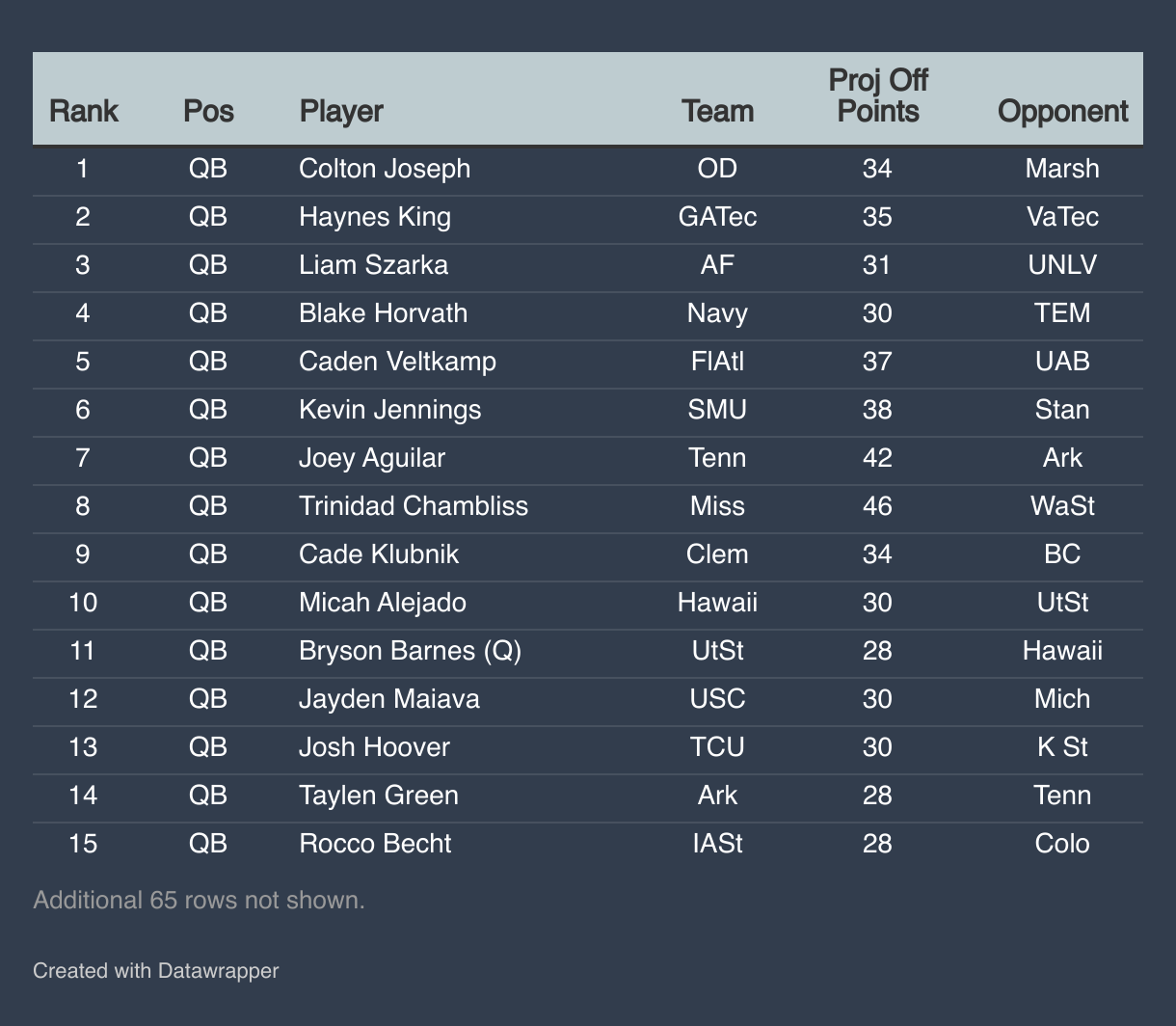The image size is (1176, 1026).
Task: Open the Created with Datawrapper link
Action: click(x=155, y=970)
